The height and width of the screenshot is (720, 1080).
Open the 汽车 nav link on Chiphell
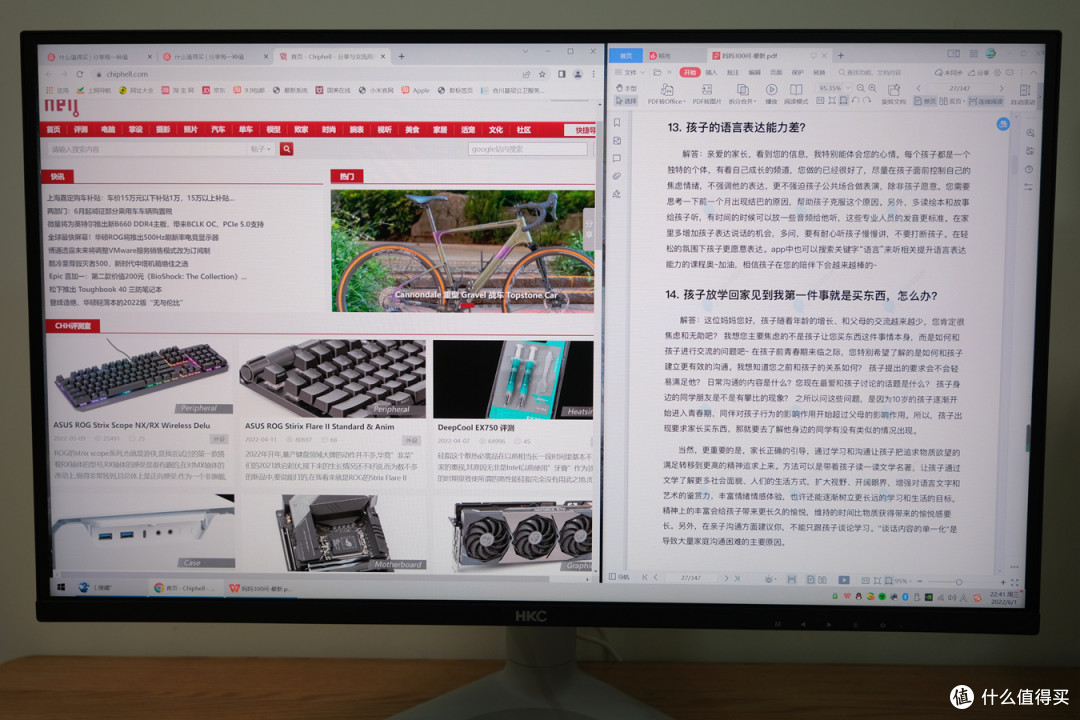(218, 130)
